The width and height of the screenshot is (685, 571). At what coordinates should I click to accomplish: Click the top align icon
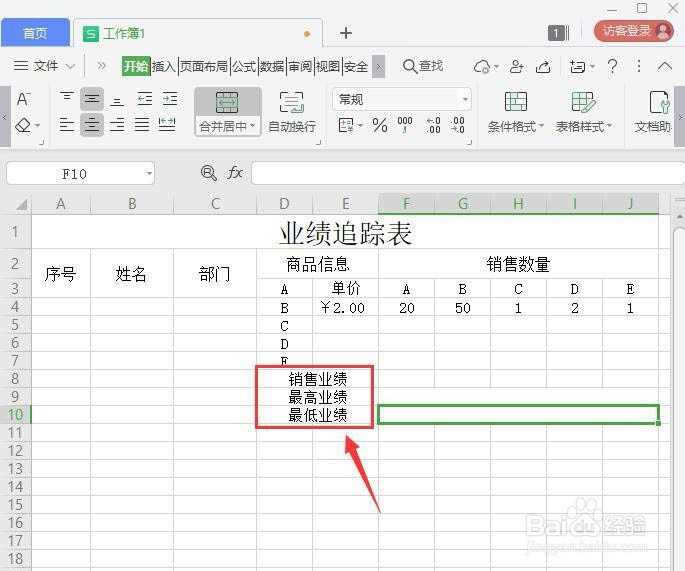66,99
